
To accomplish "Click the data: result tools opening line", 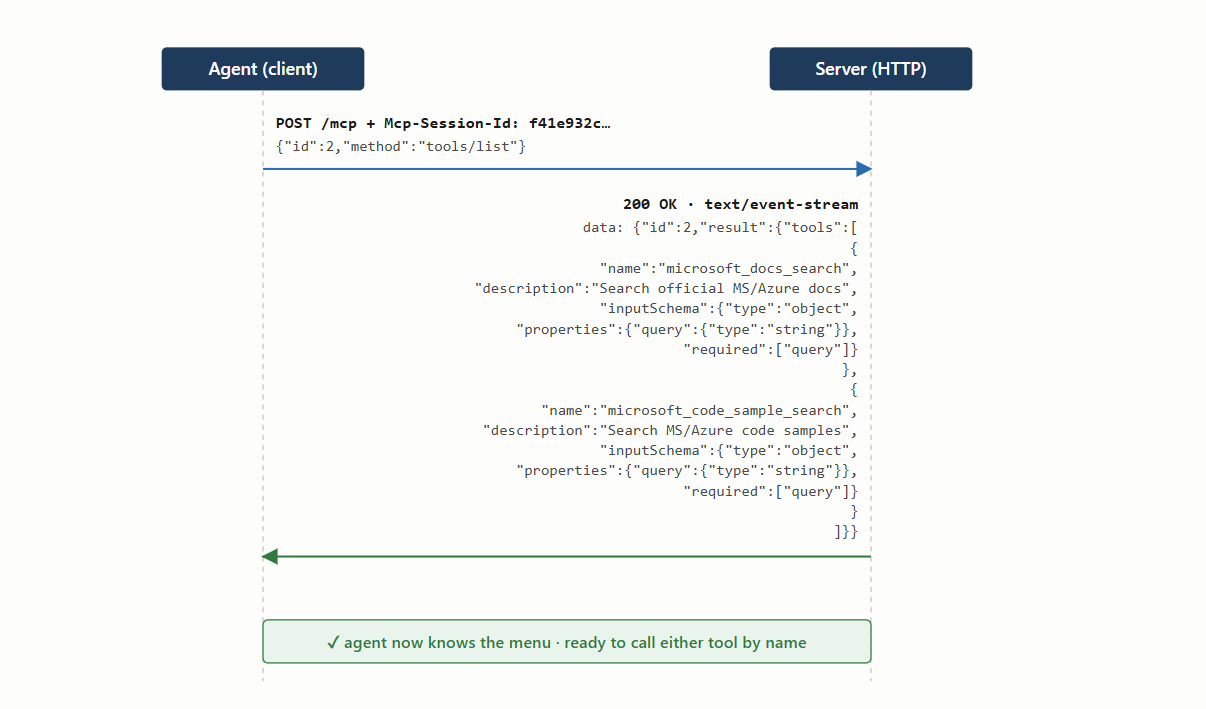I will (x=720, y=227).
